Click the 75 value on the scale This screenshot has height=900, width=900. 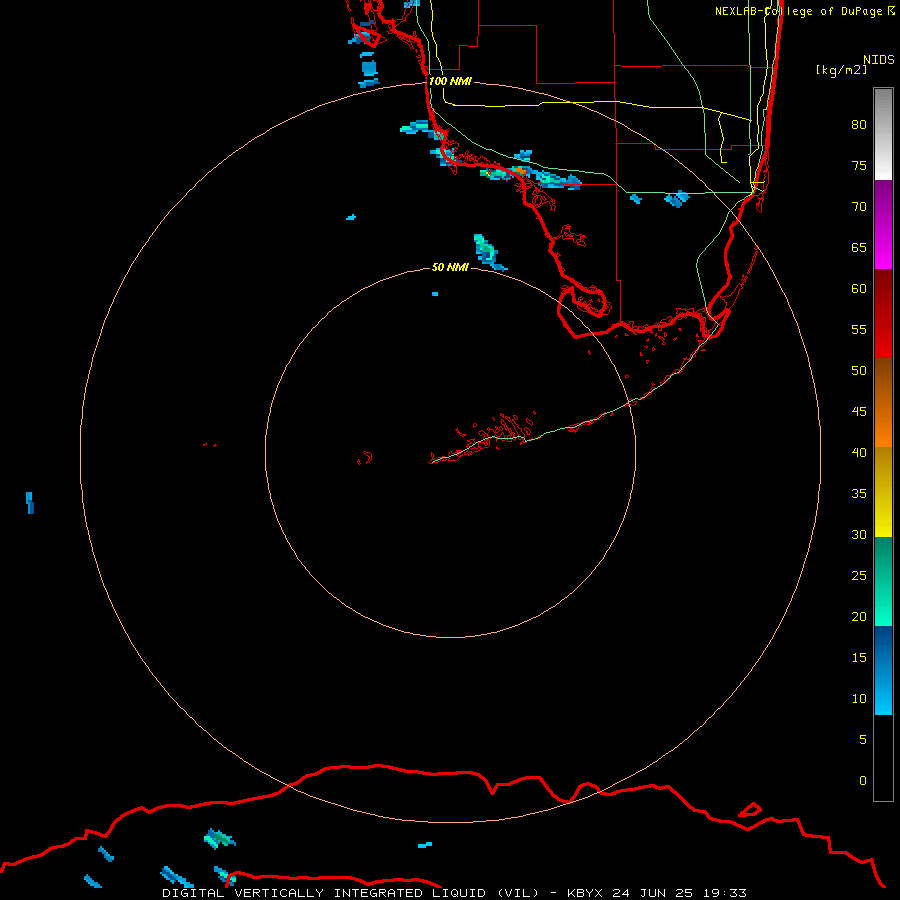tap(859, 165)
